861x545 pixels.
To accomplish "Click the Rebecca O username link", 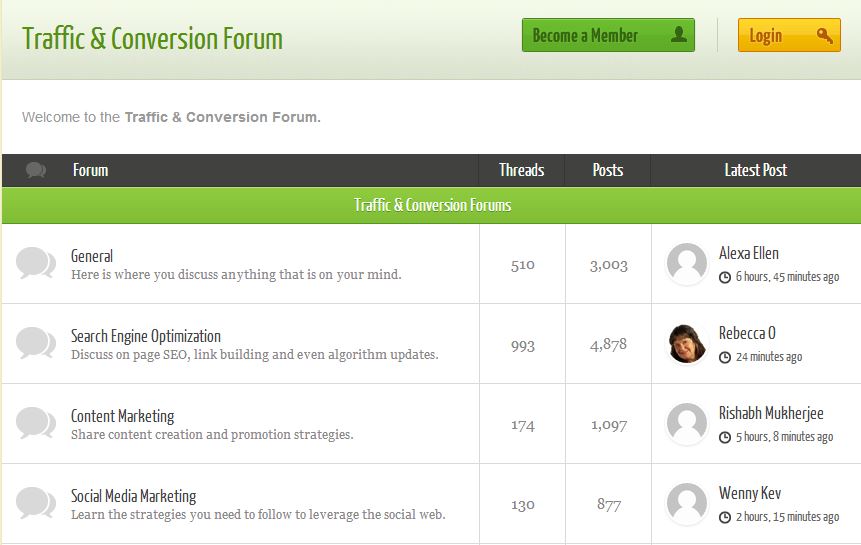I will coord(747,333).
